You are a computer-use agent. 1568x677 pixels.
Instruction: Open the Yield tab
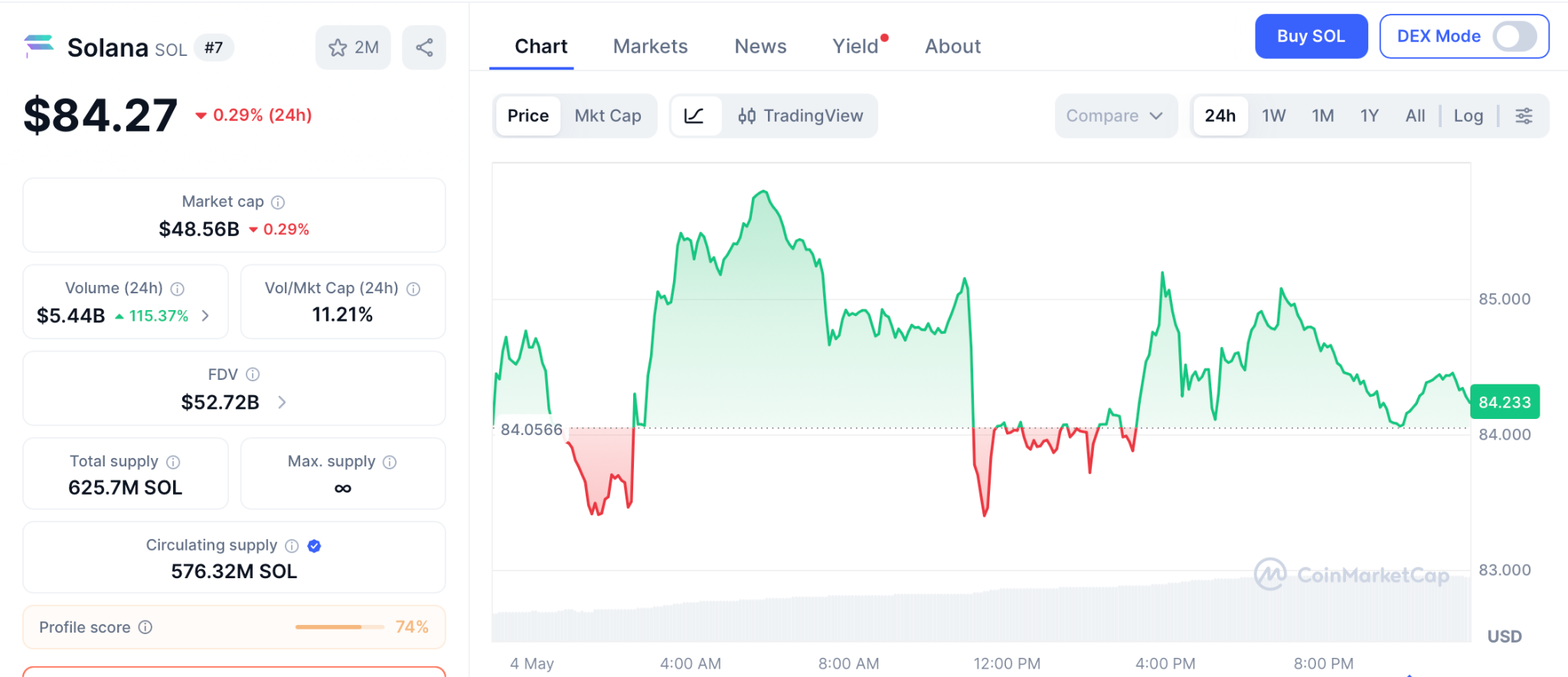point(855,47)
